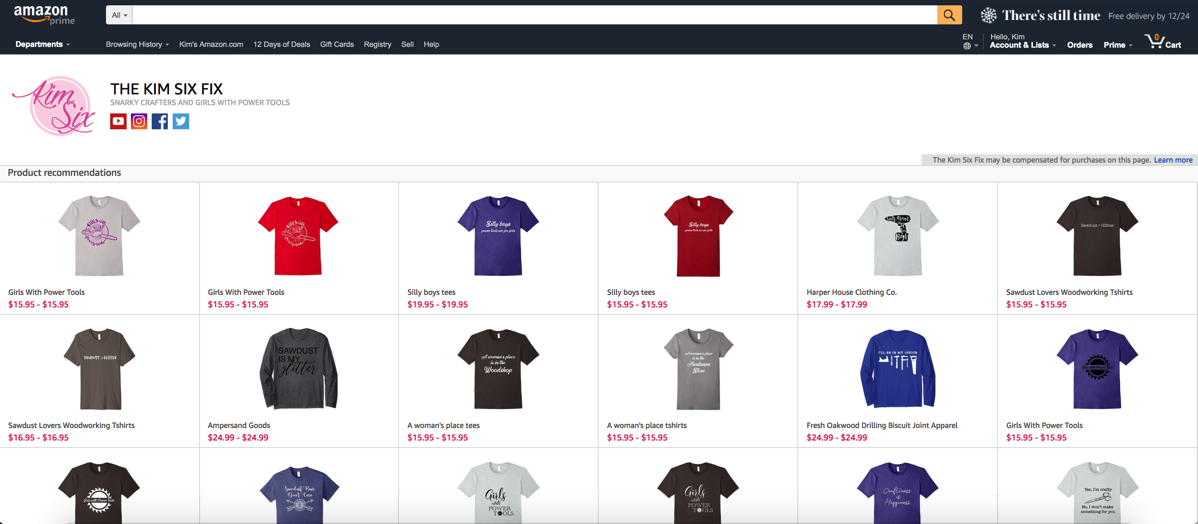Click the snowflake holiday banner icon
The height and width of the screenshot is (524, 1198).
[x=989, y=15]
